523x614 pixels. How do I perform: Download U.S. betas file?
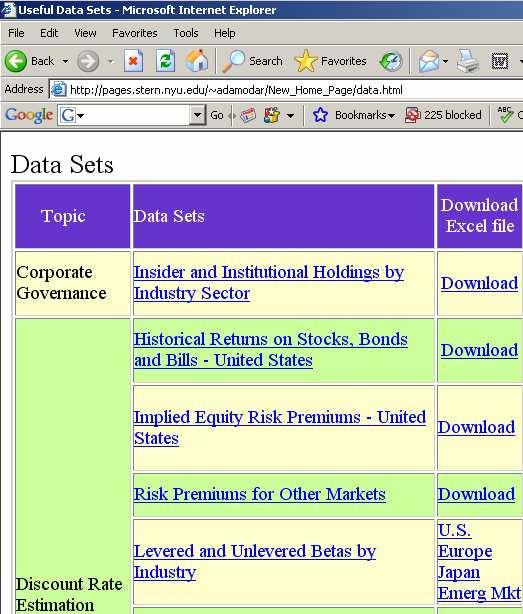(x=454, y=530)
